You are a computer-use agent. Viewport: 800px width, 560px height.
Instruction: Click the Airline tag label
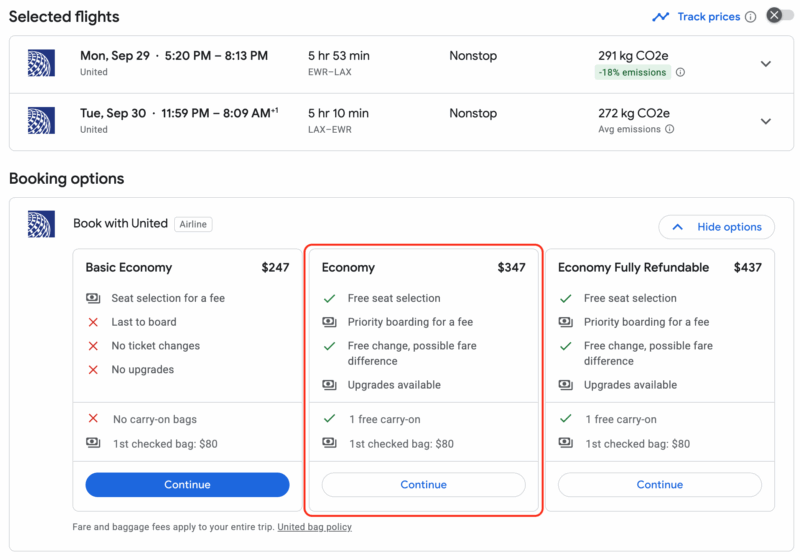pyautogui.click(x=193, y=224)
